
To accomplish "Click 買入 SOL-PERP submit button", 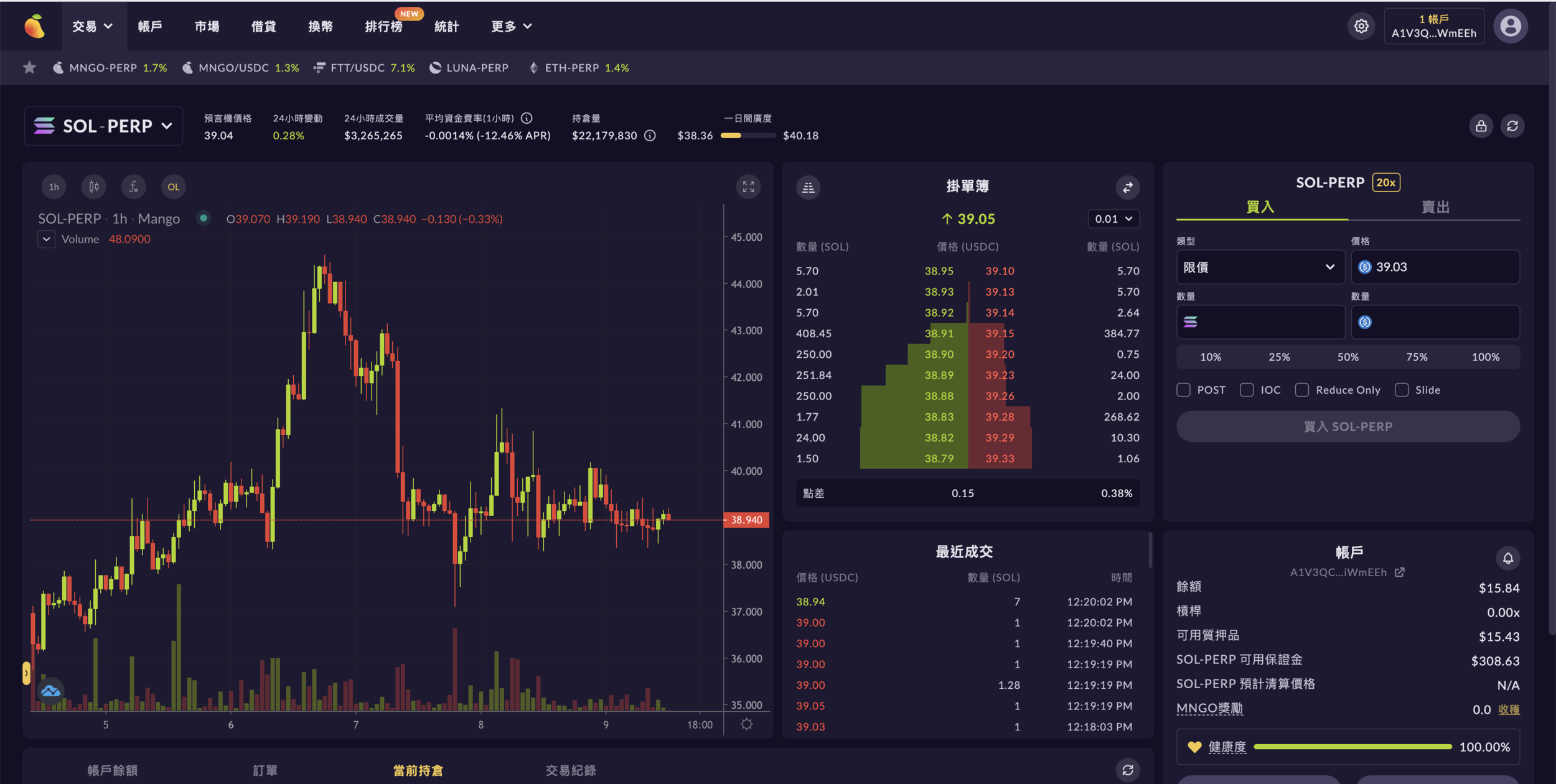I will click(1347, 426).
